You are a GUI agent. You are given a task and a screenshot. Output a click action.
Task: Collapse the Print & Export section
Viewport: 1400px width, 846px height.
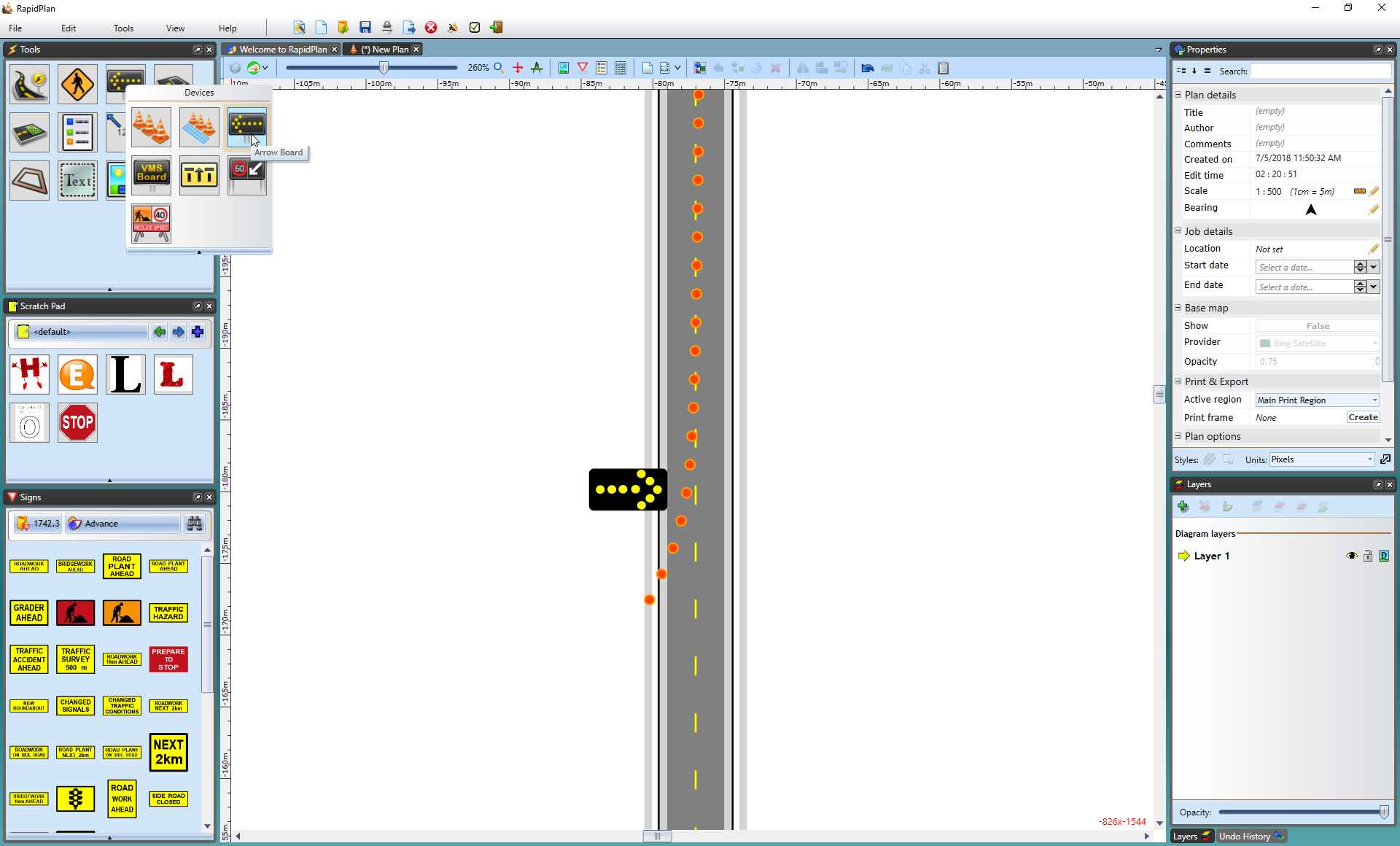pyautogui.click(x=1178, y=381)
